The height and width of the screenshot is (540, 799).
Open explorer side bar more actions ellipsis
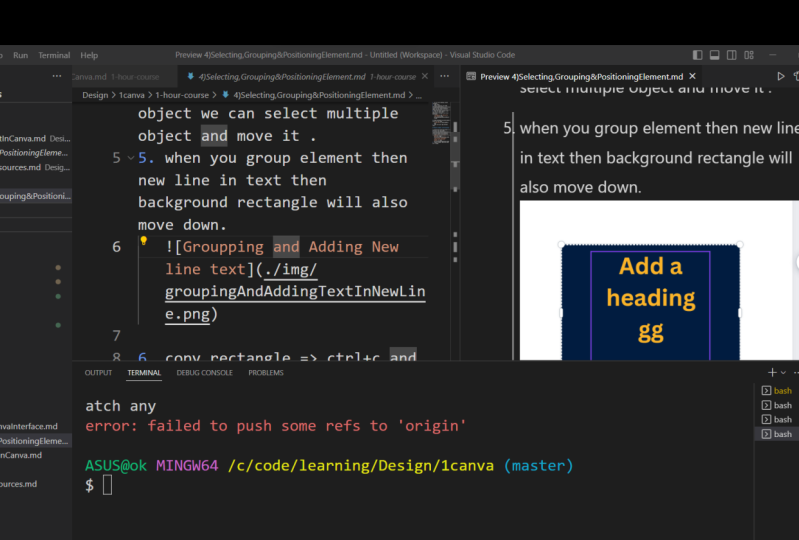57,76
